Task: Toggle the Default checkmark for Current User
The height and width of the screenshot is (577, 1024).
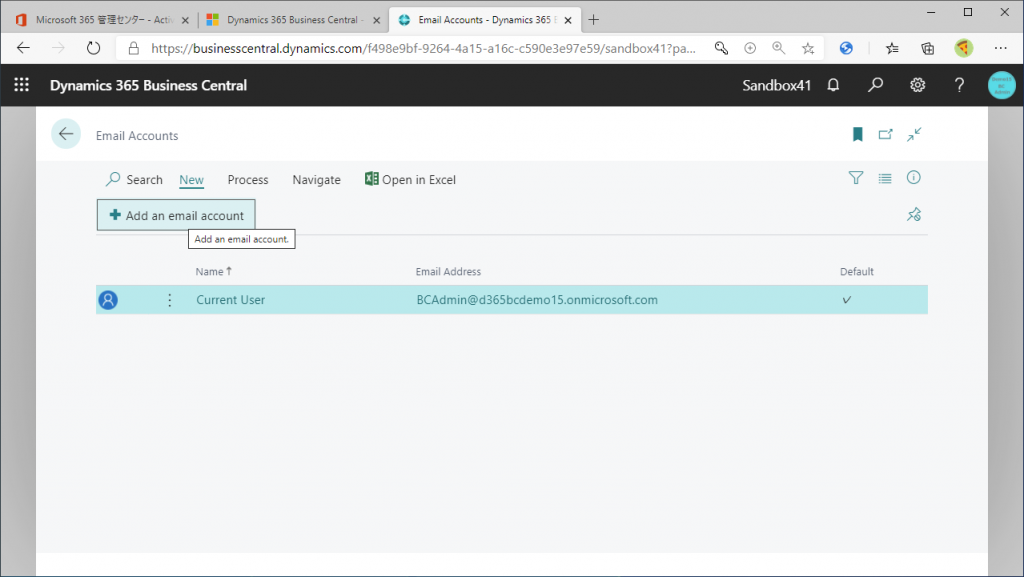Action: pos(847,300)
